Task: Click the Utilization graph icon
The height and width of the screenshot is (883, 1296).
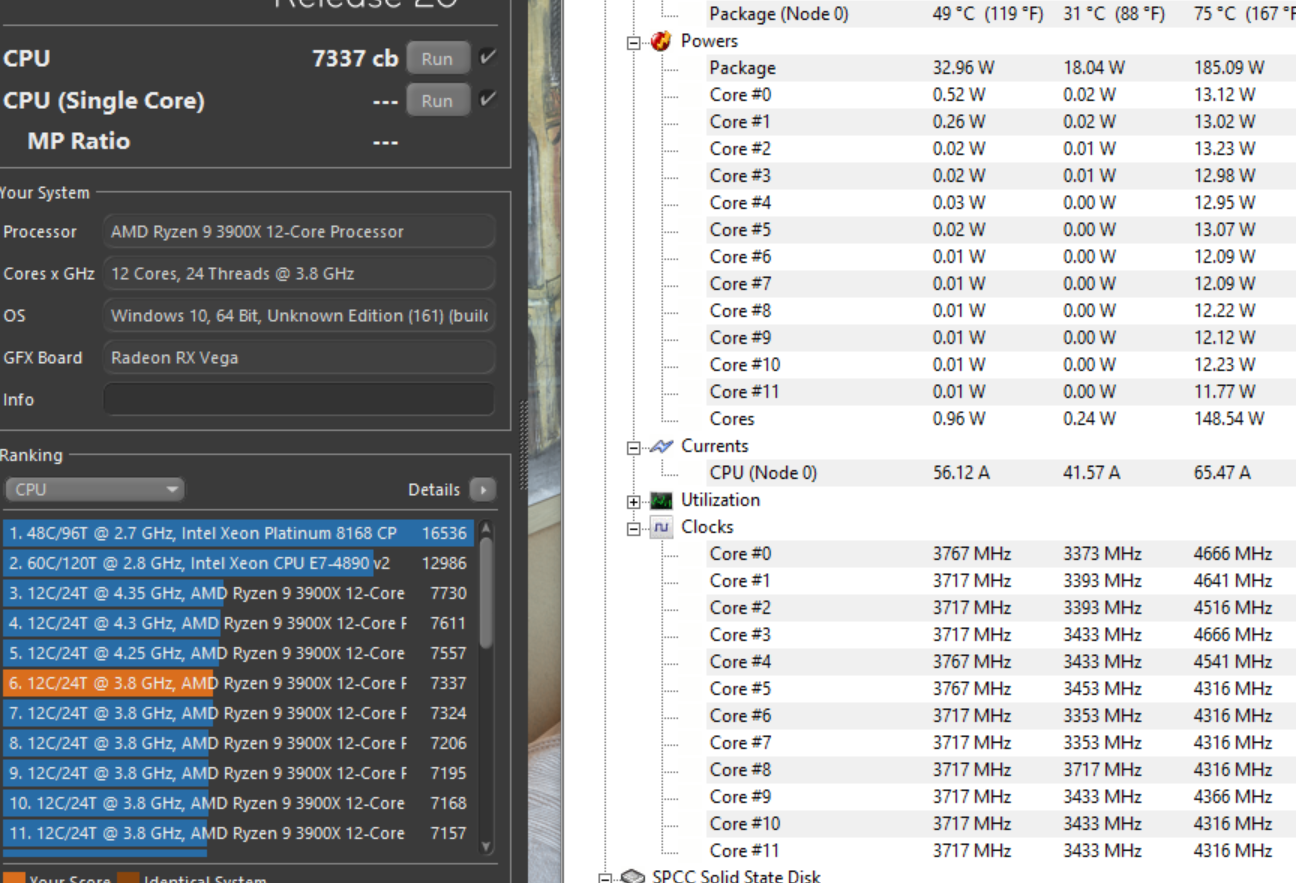Action: coord(661,500)
